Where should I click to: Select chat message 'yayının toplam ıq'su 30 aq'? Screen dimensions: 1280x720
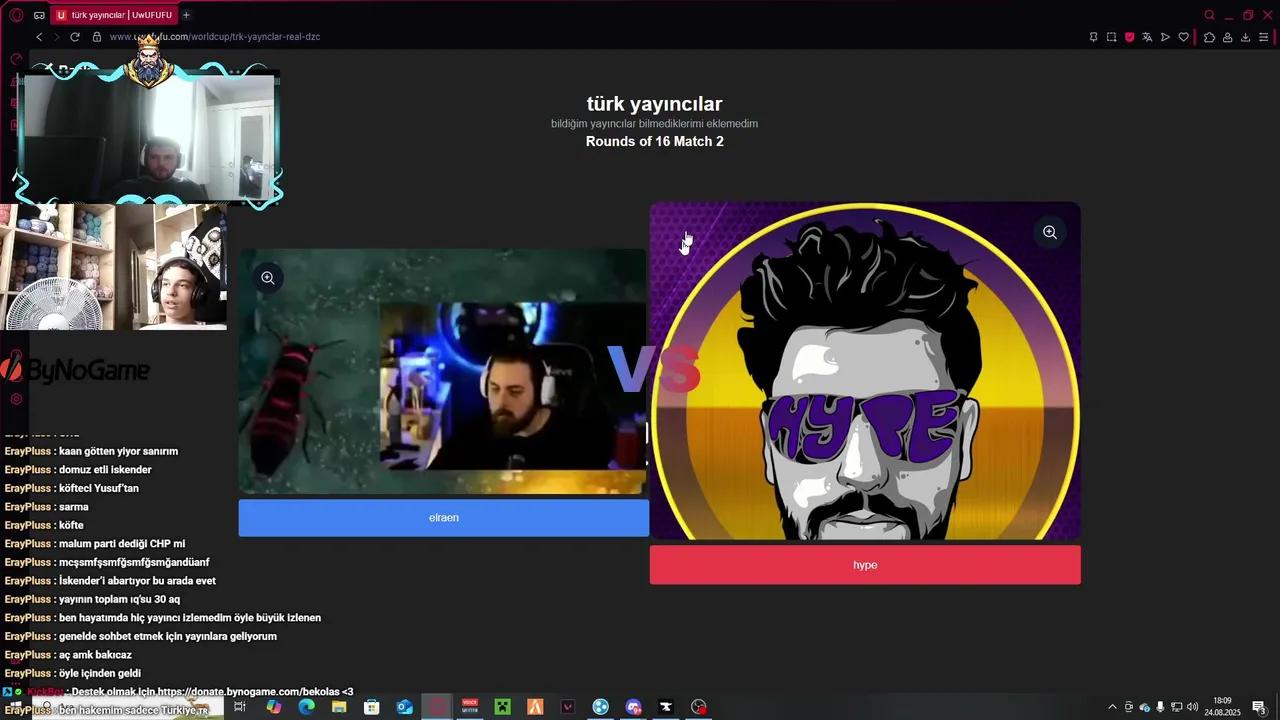pyautogui.click(x=120, y=599)
